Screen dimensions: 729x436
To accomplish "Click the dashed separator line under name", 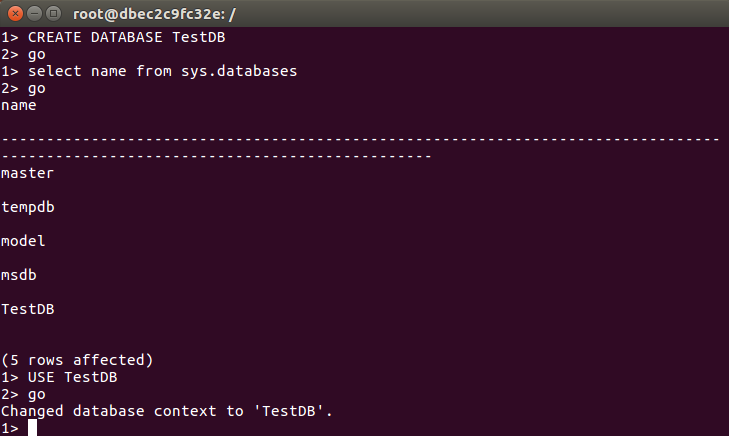I will tap(360, 147).
